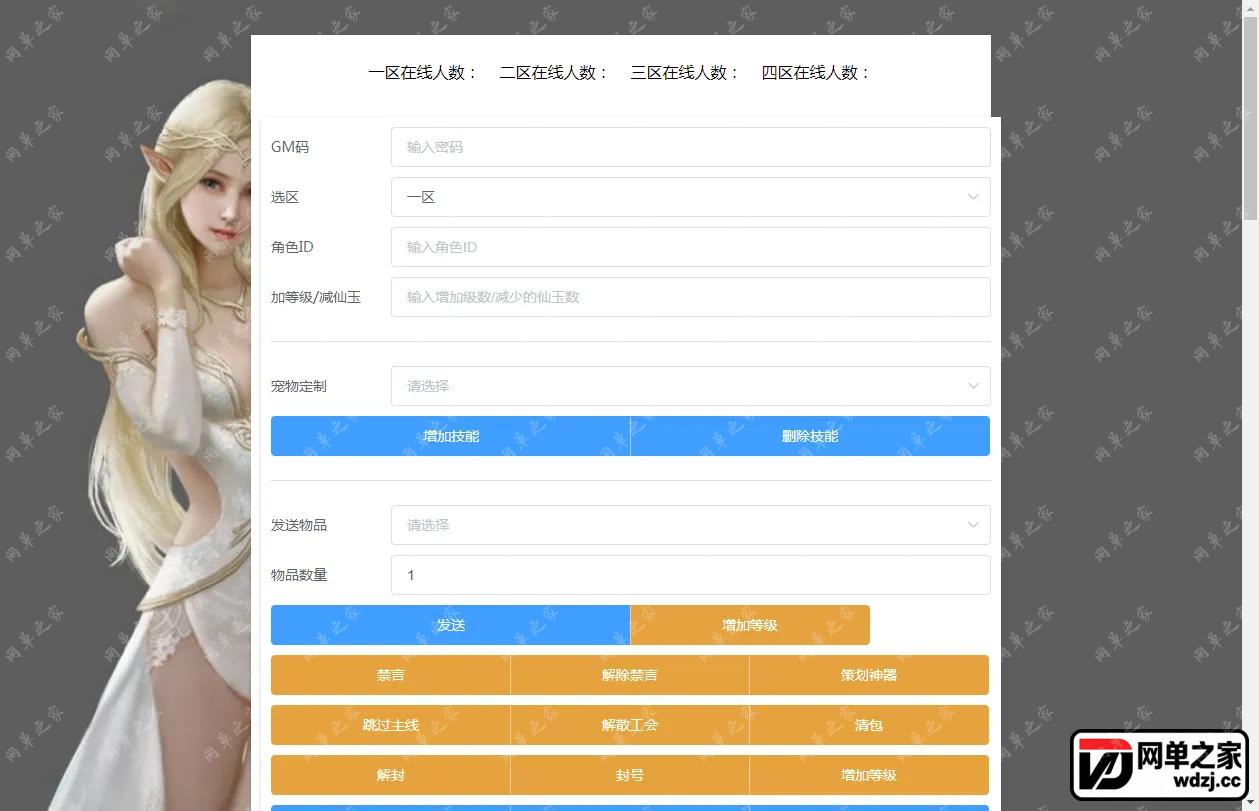Click the 禁言 mute button

[x=391, y=675]
